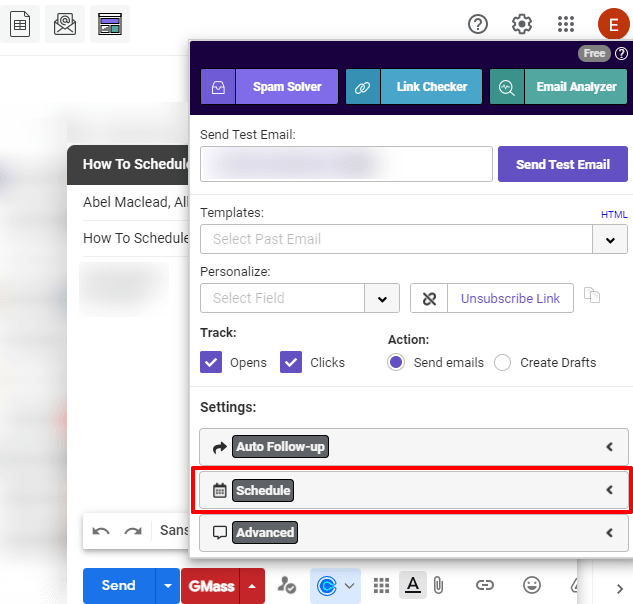Copy personalization field with clipboard icon
633x604 pixels.
click(592, 296)
